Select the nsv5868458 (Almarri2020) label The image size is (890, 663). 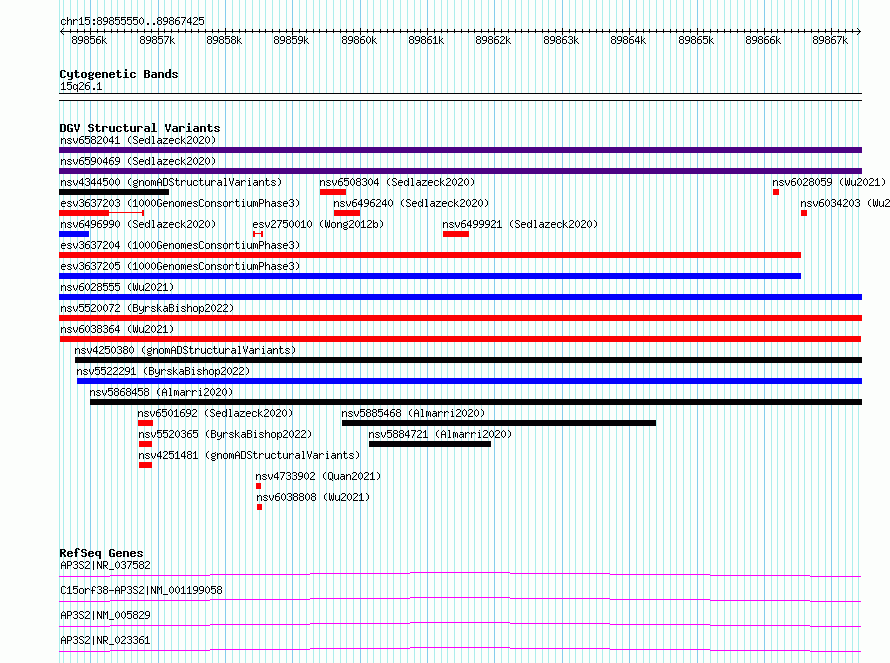(x=161, y=392)
